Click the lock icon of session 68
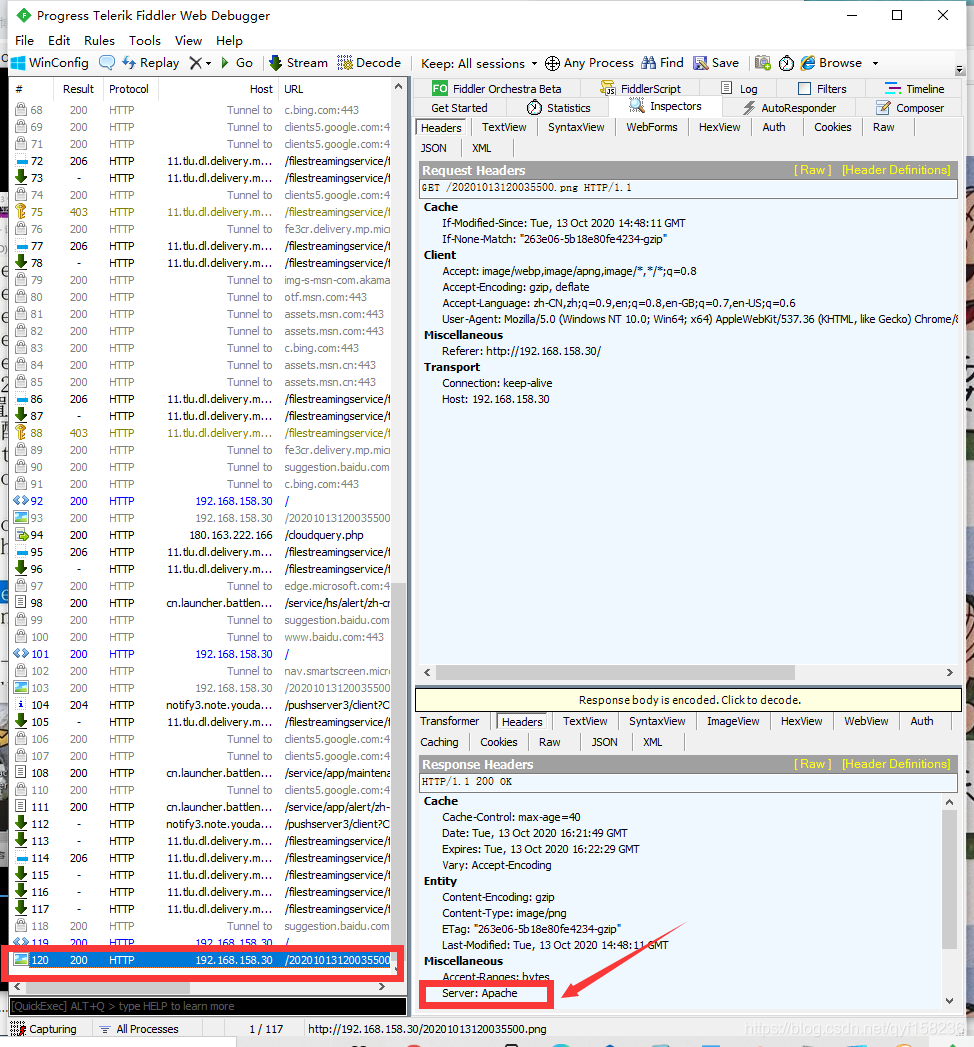This screenshot has height=1047, width=974. pyautogui.click(x=21, y=110)
